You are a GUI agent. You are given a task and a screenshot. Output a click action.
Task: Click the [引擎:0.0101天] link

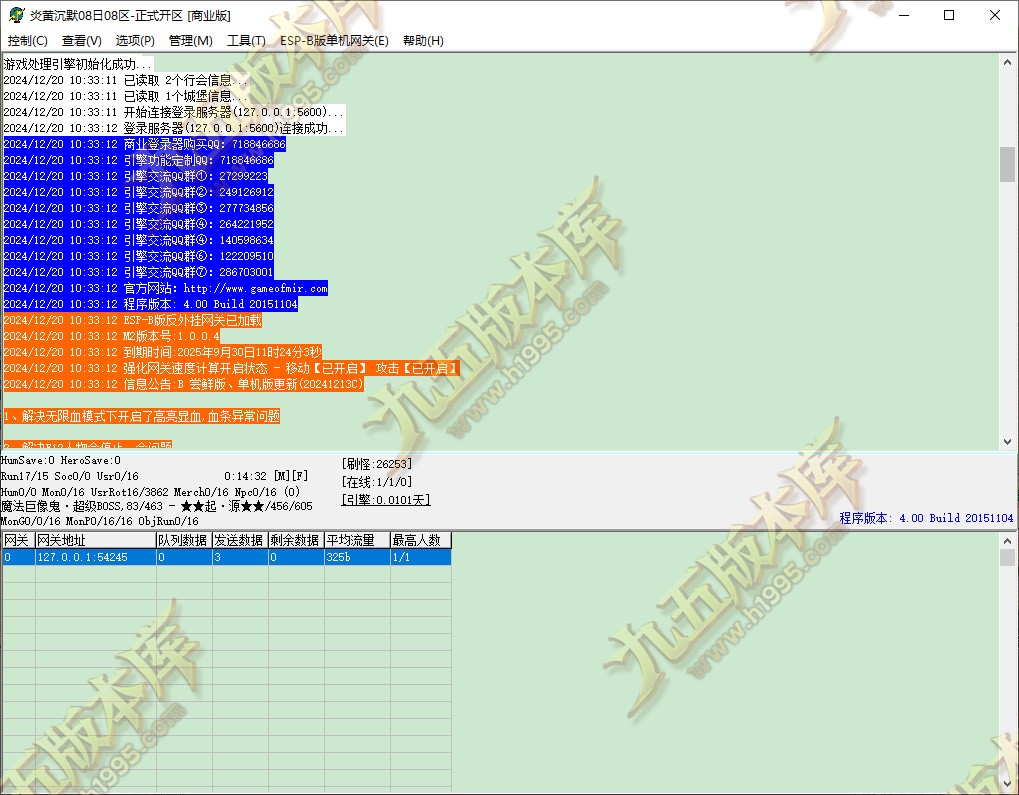point(386,500)
